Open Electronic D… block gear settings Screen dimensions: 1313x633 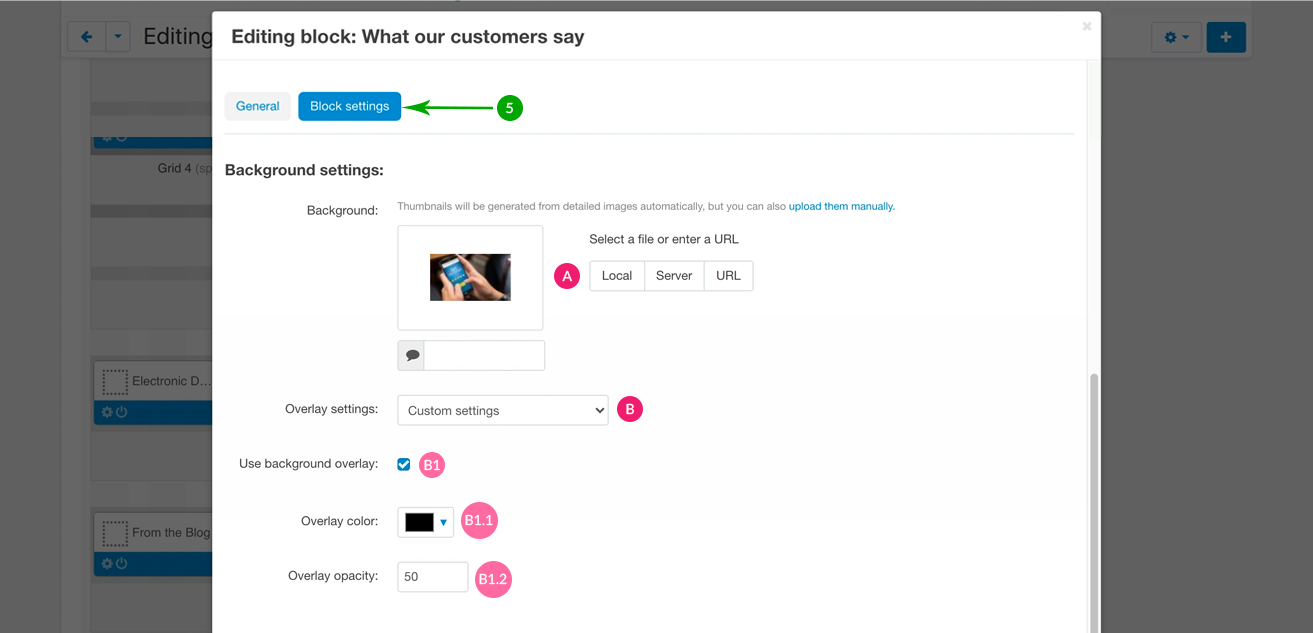tap(107, 412)
